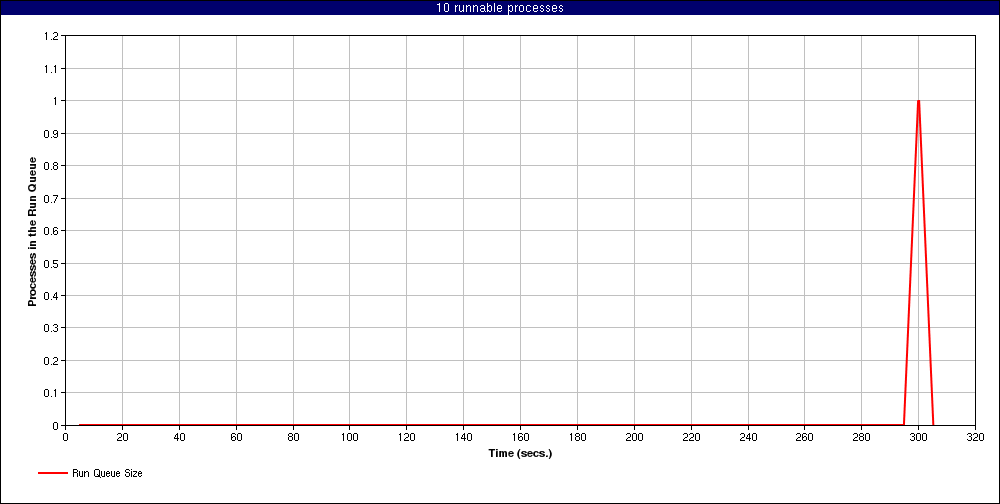
Task: Click the '10 runnable processes' chart title
Action: tap(499, 8)
